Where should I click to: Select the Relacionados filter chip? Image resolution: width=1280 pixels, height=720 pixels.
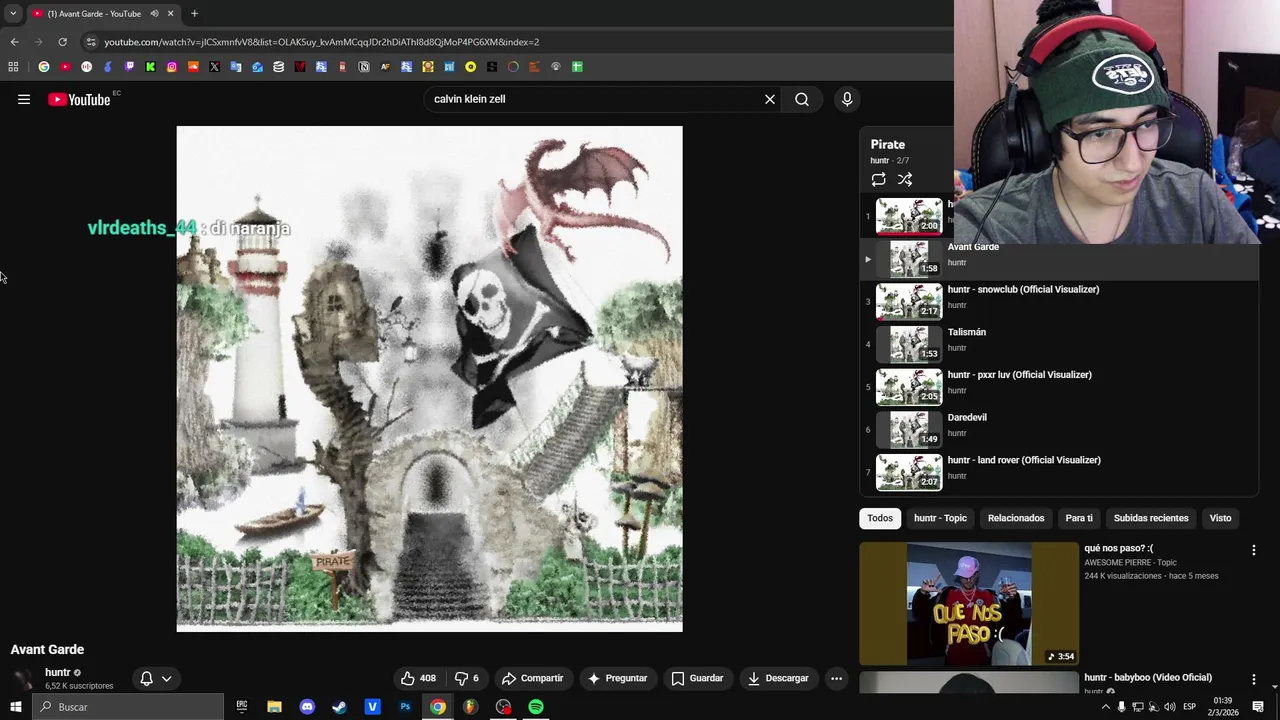coord(1016,518)
